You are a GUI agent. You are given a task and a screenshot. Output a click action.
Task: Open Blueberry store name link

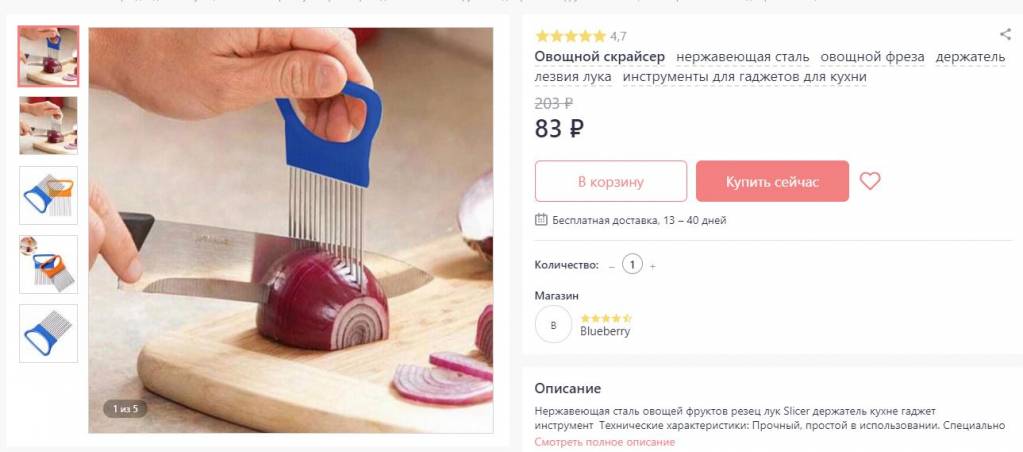point(605,331)
